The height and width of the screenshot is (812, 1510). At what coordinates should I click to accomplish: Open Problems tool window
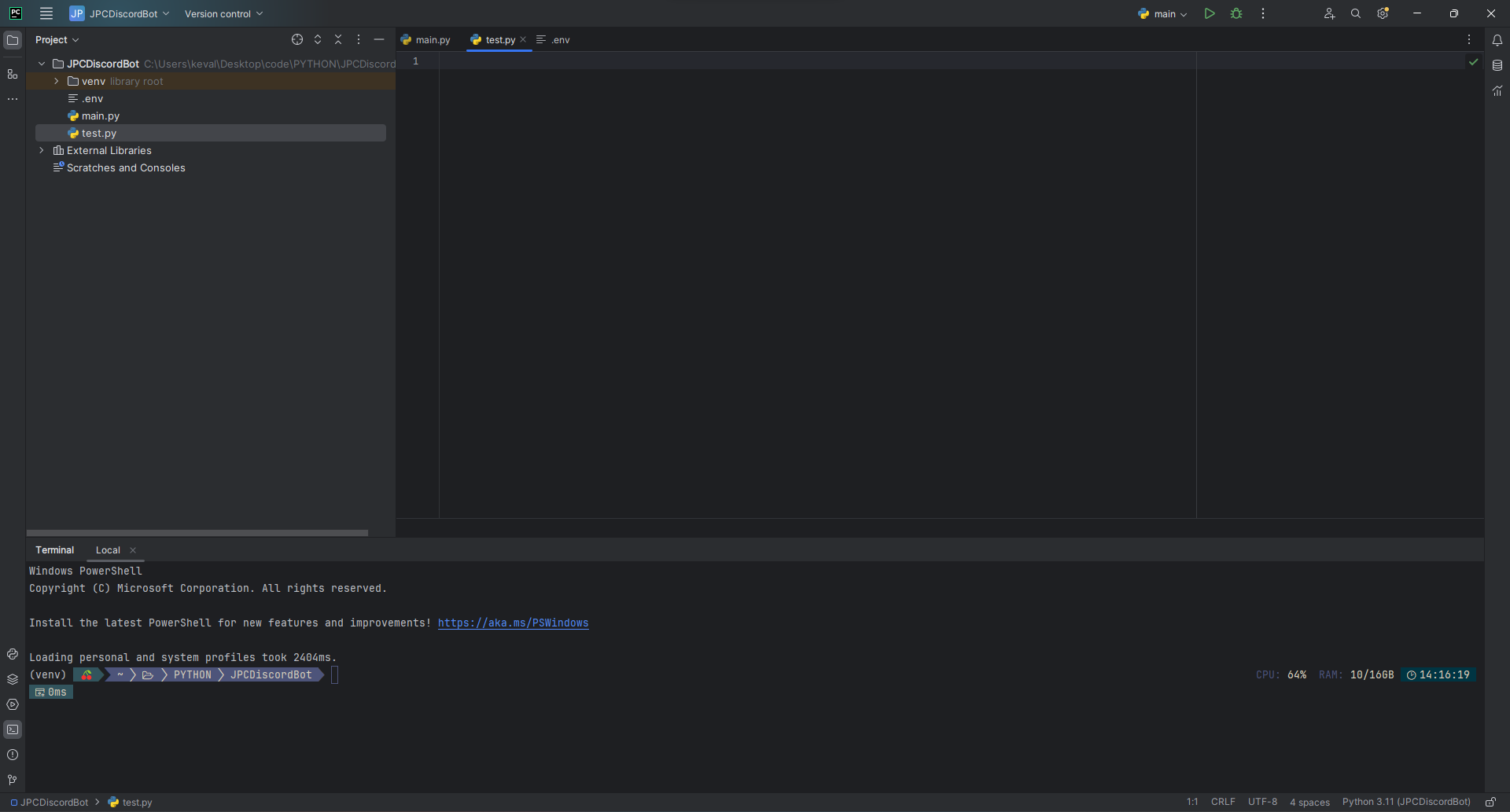click(x=13, y=755)
